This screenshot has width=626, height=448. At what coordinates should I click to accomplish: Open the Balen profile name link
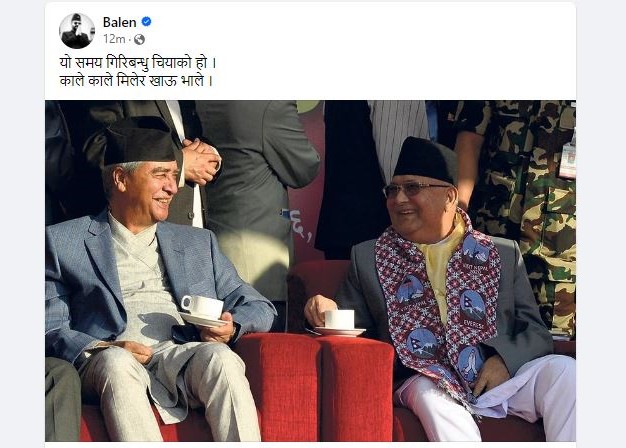119,22
